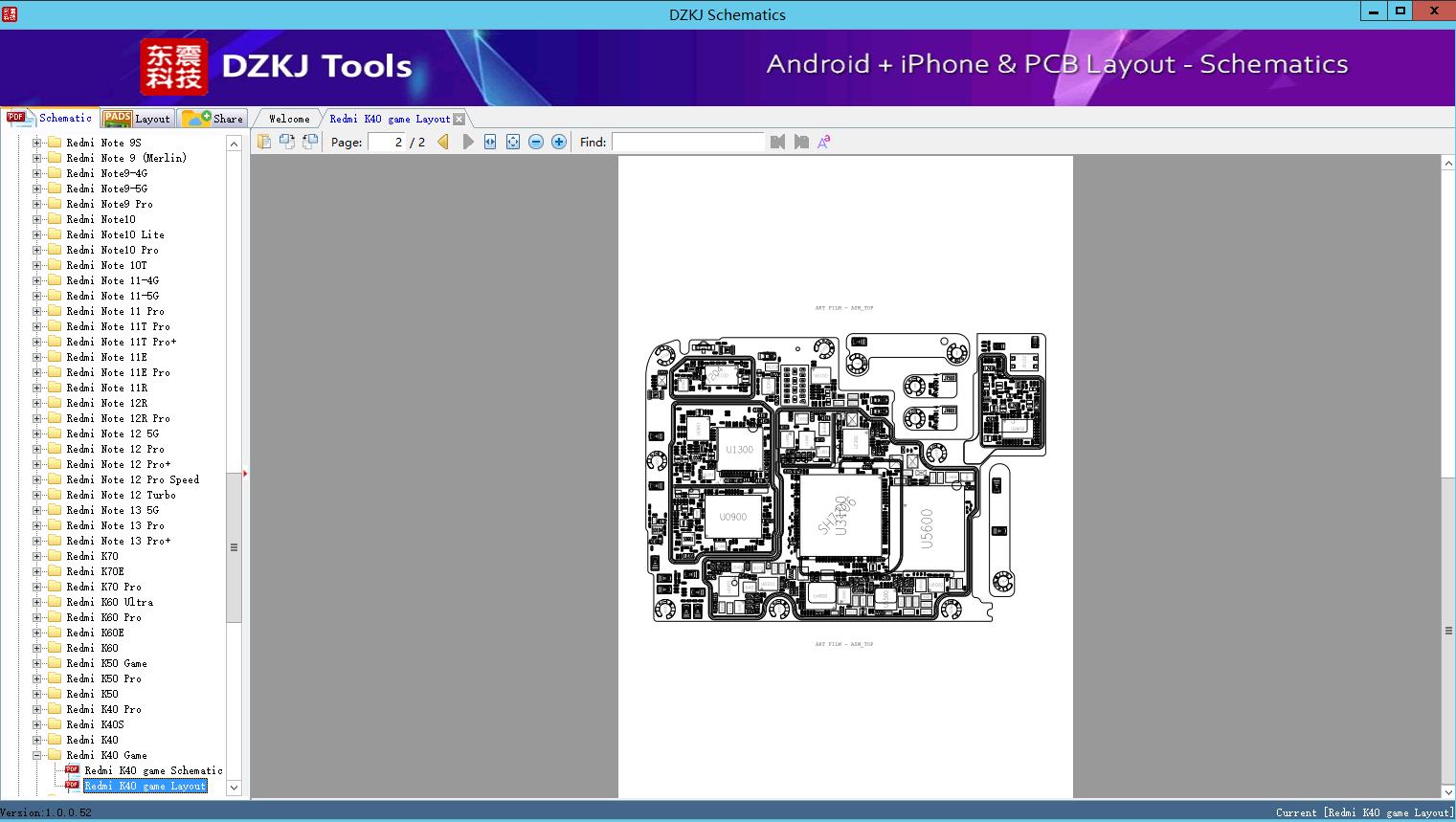Click the tree panel scrollbar thumb
Screen dimensions: 1456x822
click(x=234, y=547)
